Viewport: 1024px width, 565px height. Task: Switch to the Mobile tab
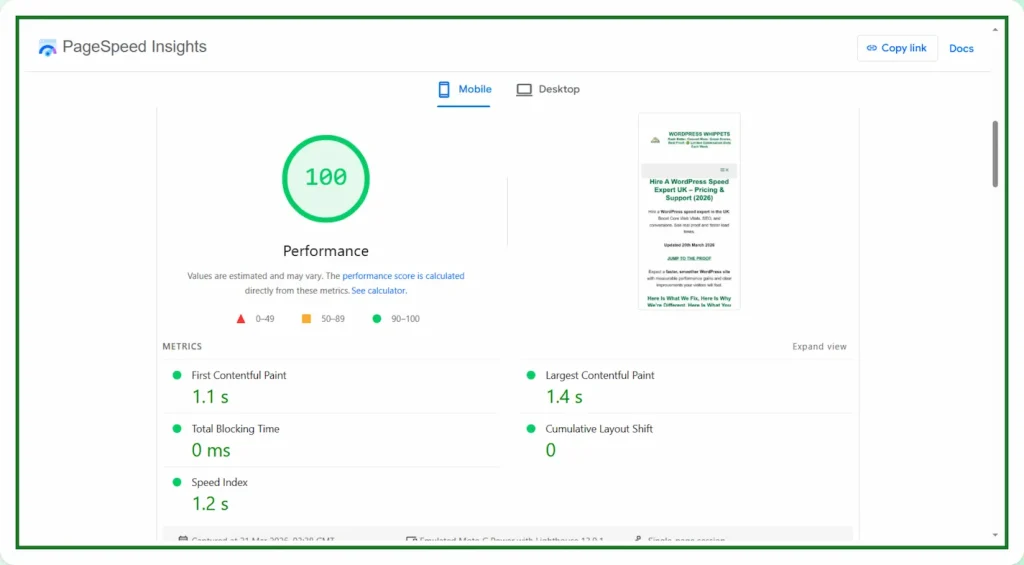point(464,89)
